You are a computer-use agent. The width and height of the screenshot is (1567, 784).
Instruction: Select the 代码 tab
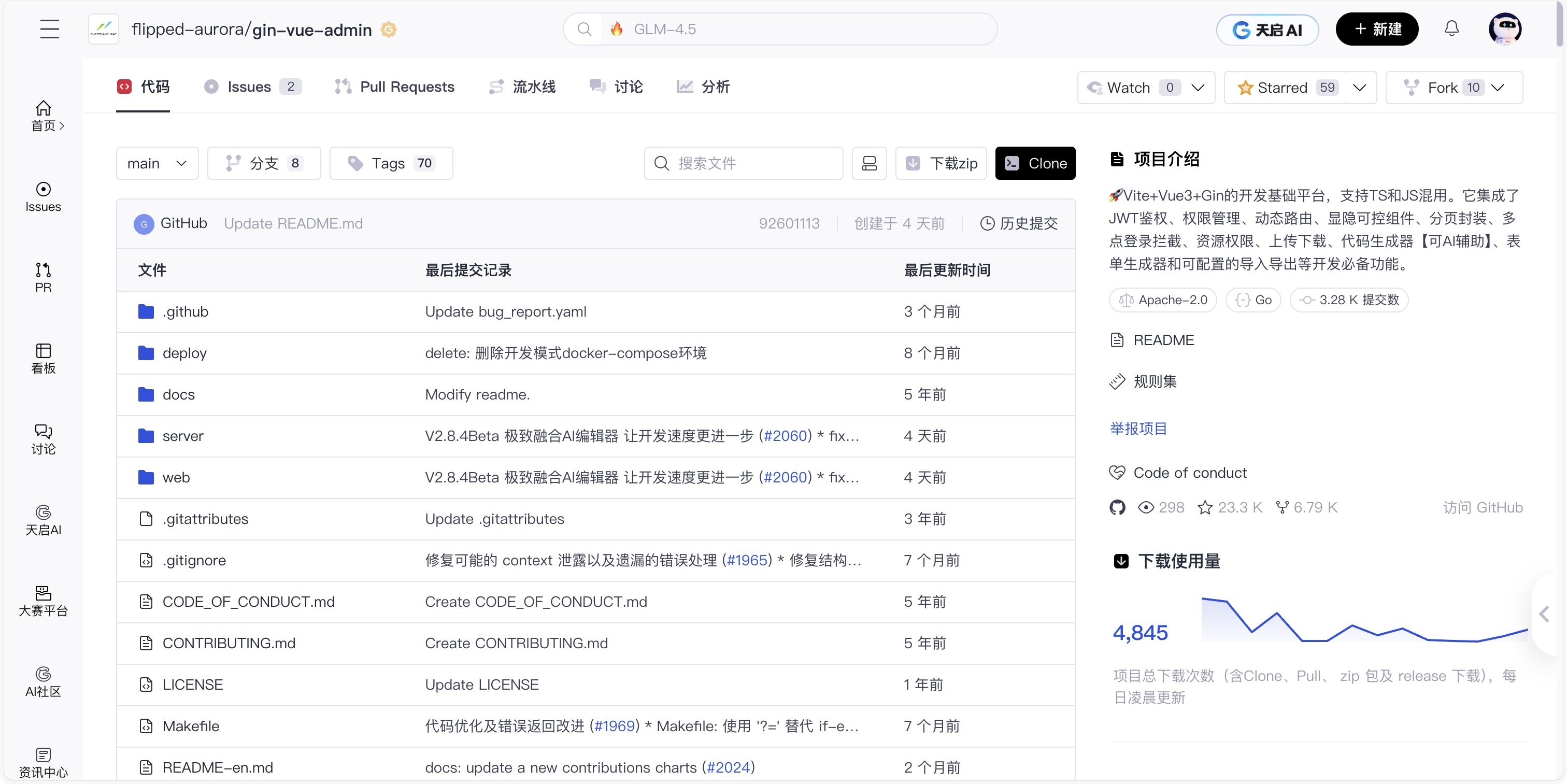coord(143,87)
